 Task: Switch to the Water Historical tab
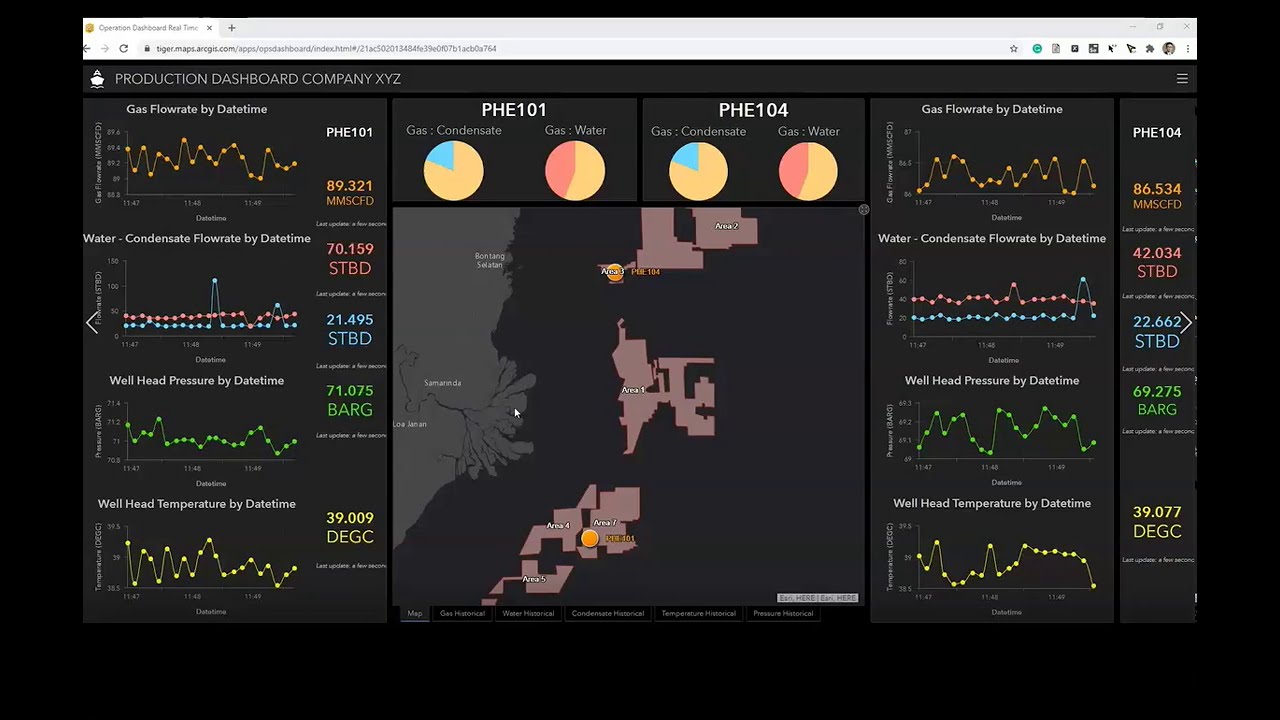tap(528, 613)
